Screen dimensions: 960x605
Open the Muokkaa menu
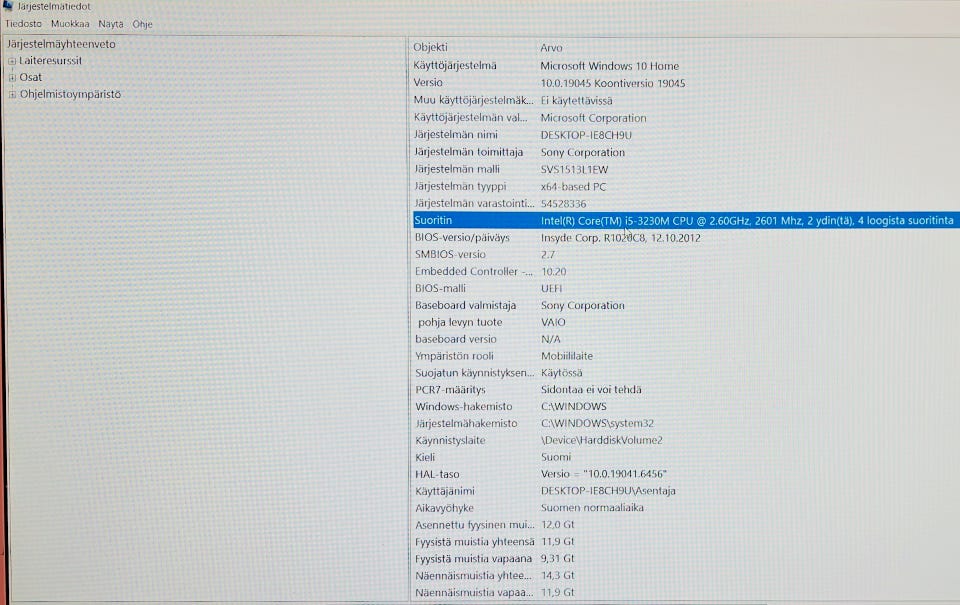click(70, 24)
